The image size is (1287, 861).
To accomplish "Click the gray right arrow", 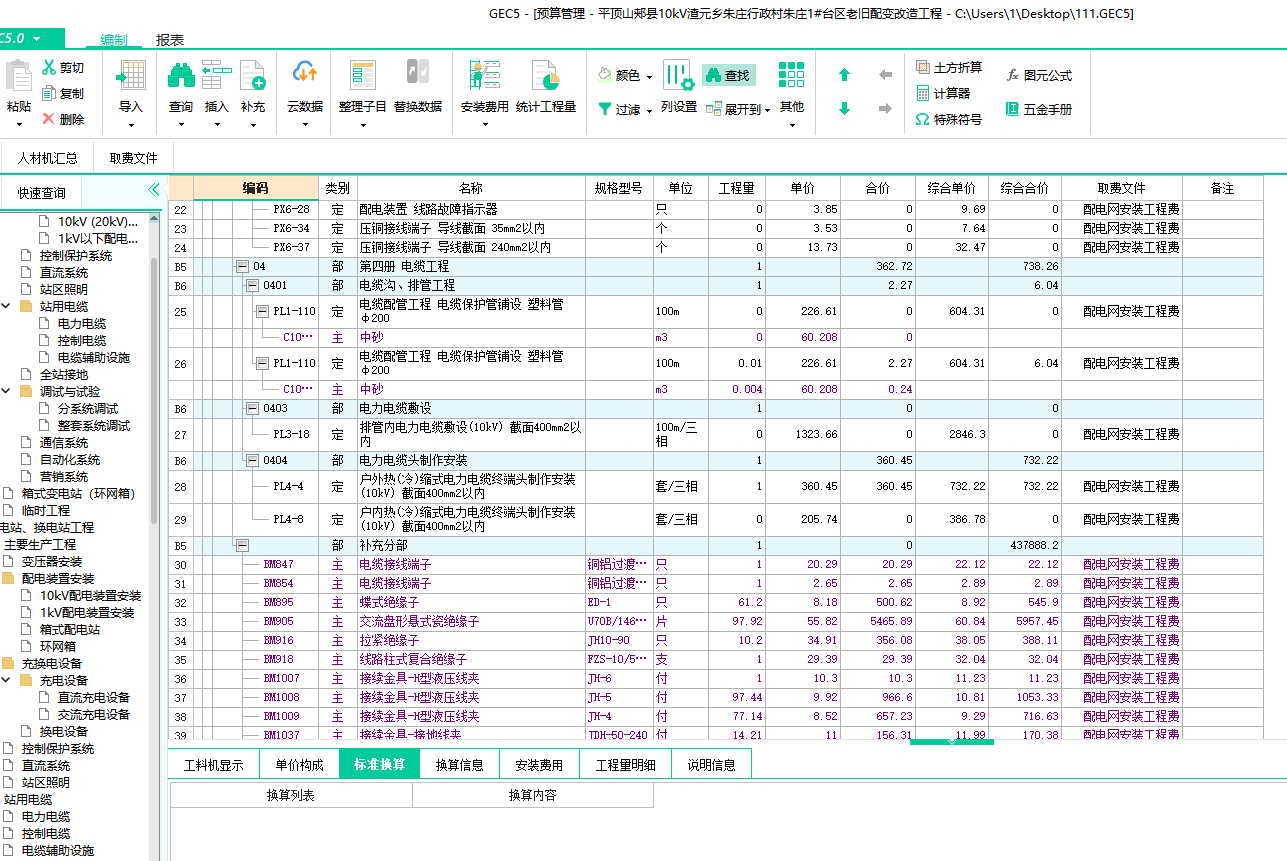I will coord(885,109).
